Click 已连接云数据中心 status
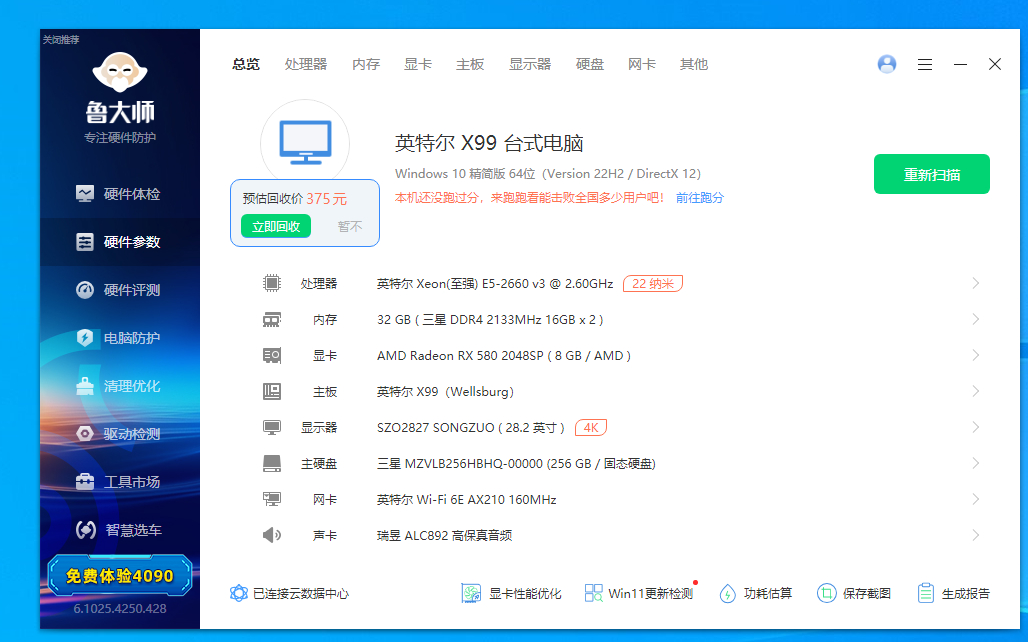Screen dimensions: 1028x642 pos(289,593)
